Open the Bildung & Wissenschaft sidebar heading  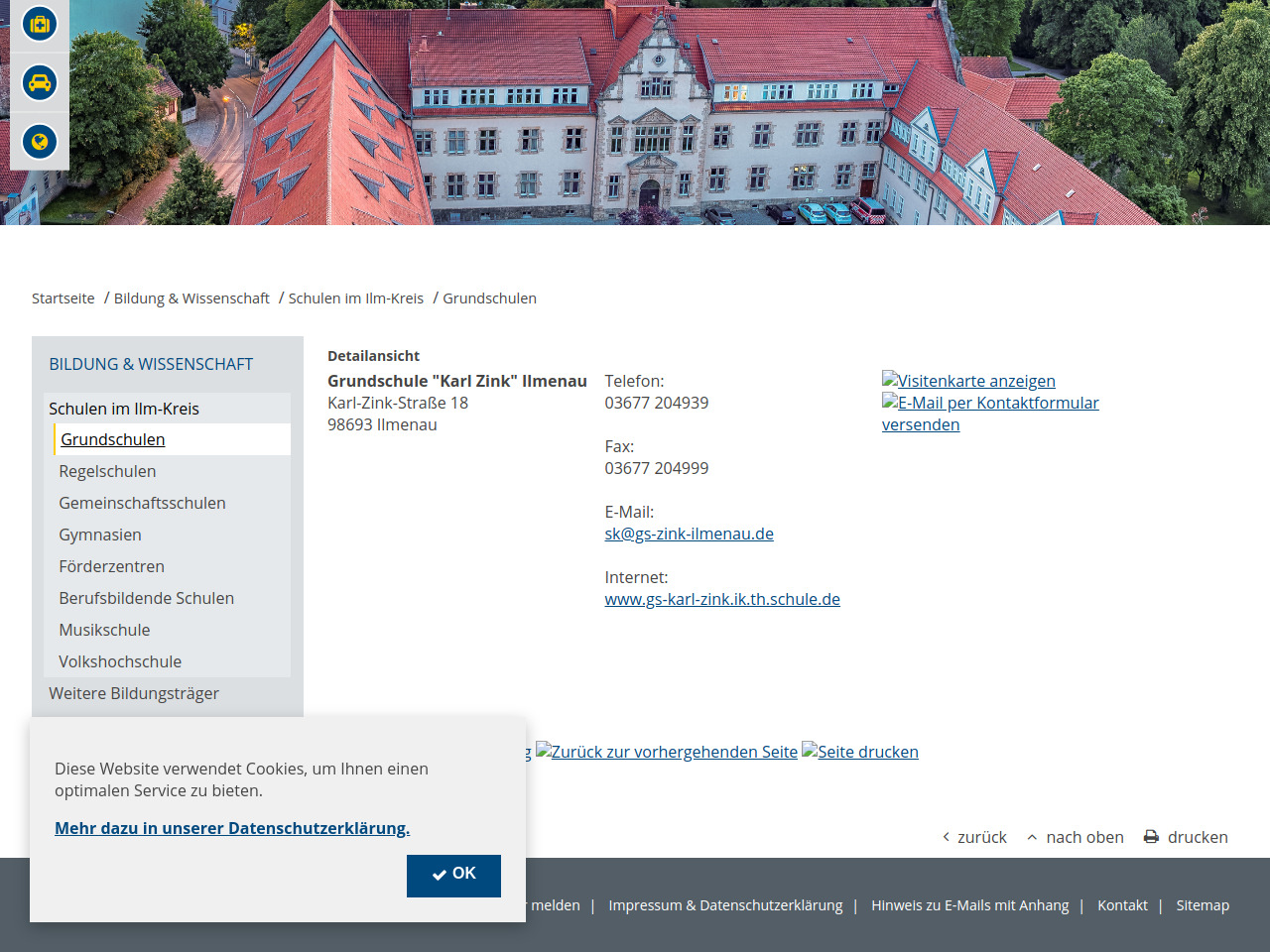(151, 364)
